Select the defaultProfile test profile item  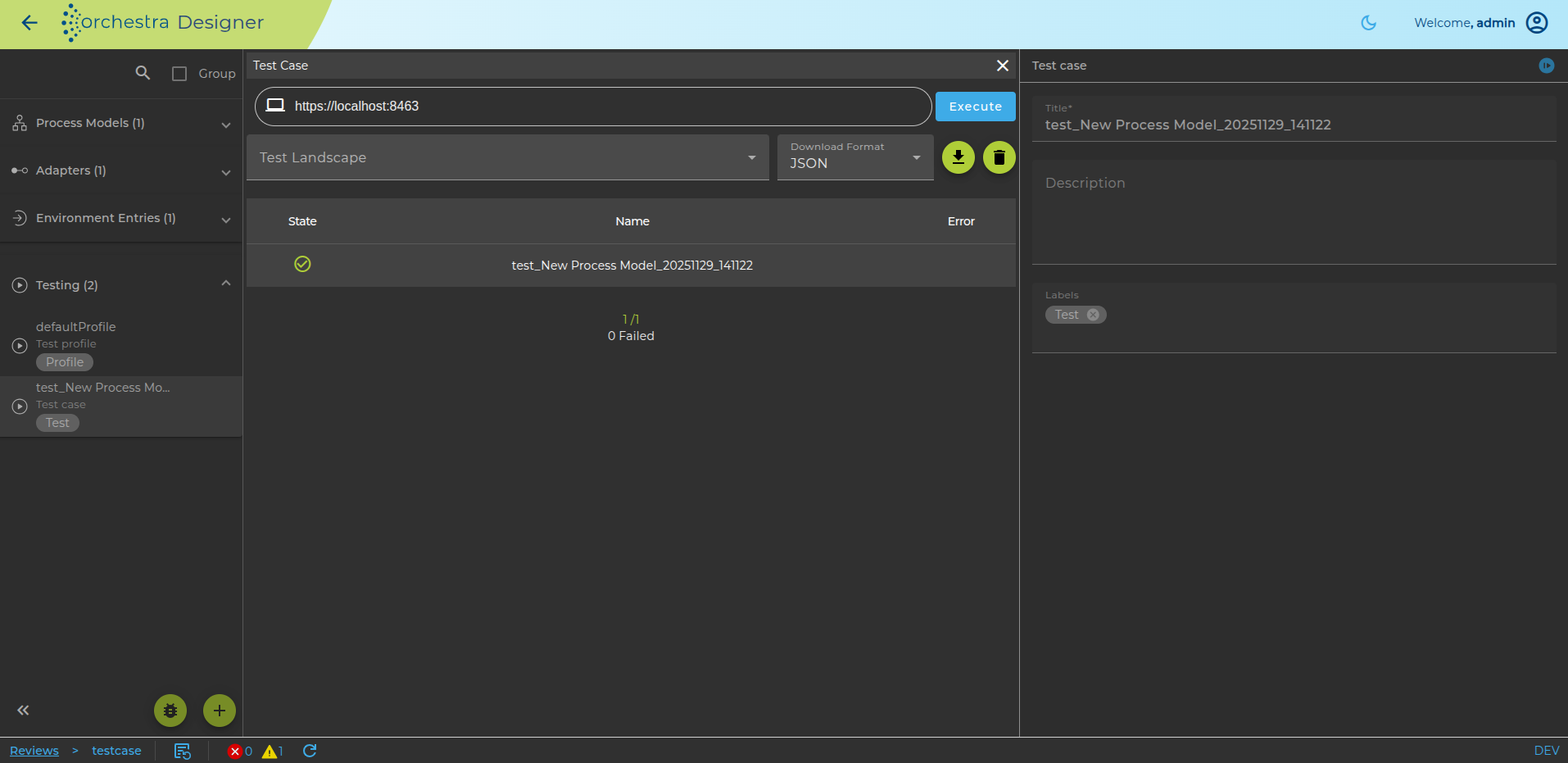pos(121,345)
